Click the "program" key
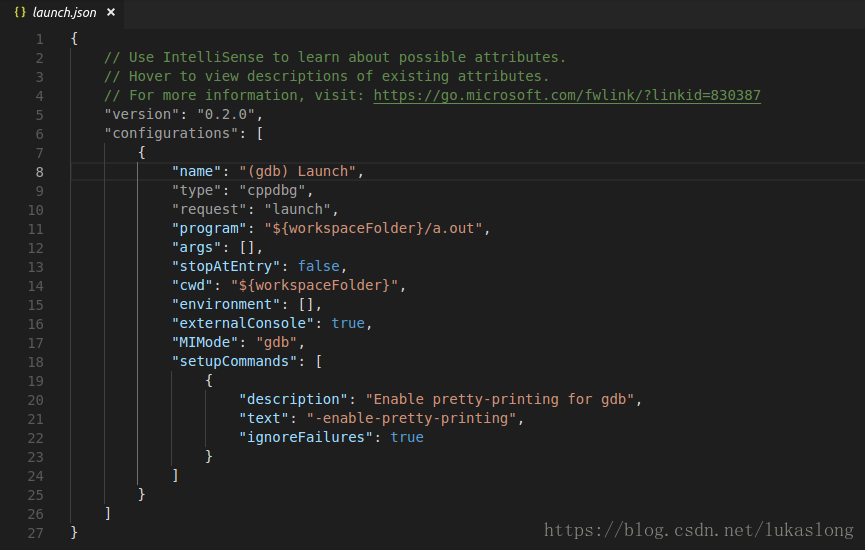This screenshot has width=865, height=550. tap(210, 228)
